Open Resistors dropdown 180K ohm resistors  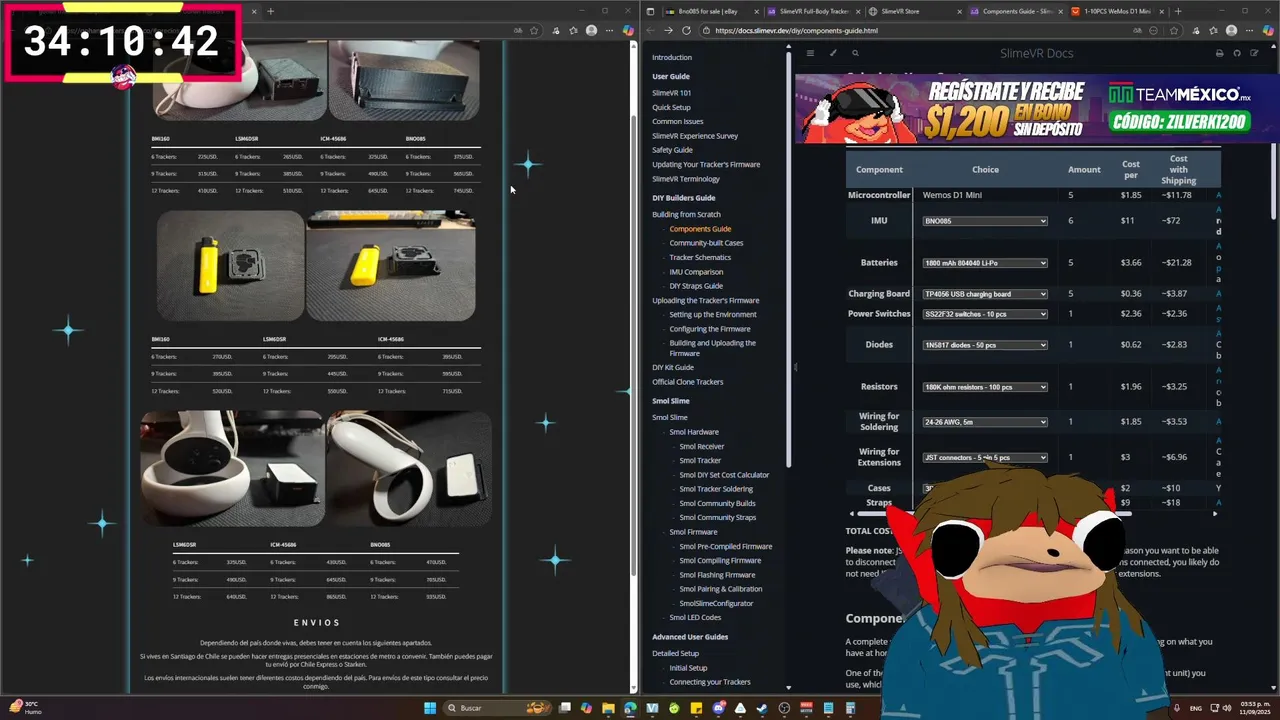pyautogui.click(x=985, y=387)
